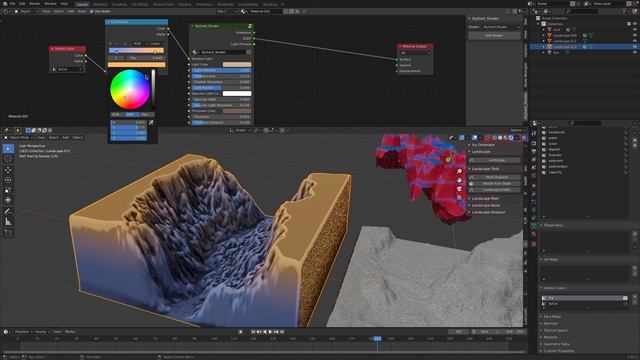Screen dimensions: 640x360
Task: Open the Keying menu in the timeline
Action: pos(41,332)
